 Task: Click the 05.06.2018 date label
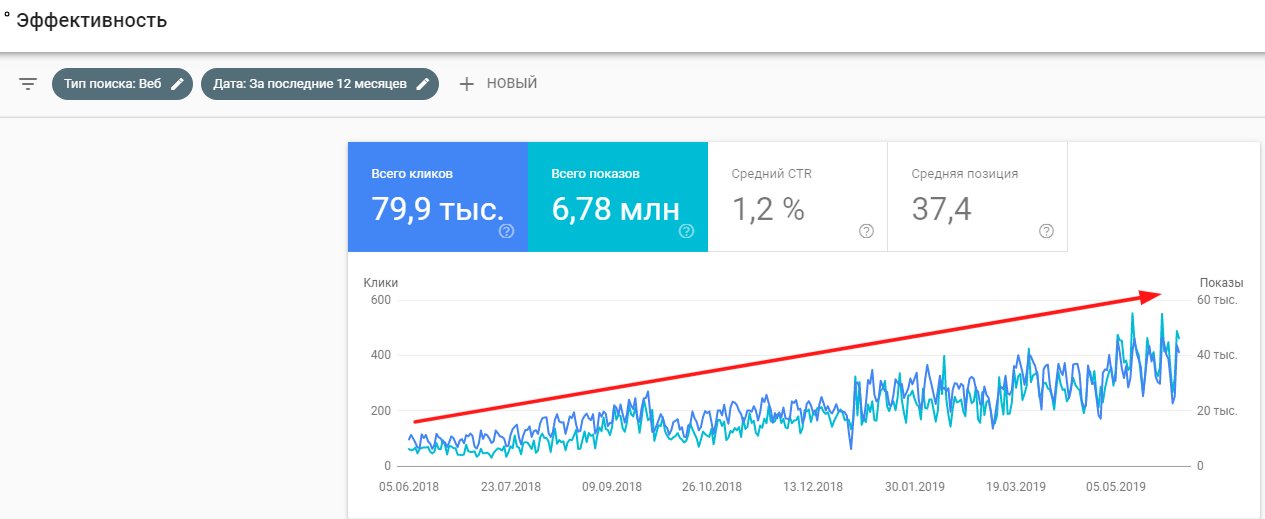[x=409, y=487]
